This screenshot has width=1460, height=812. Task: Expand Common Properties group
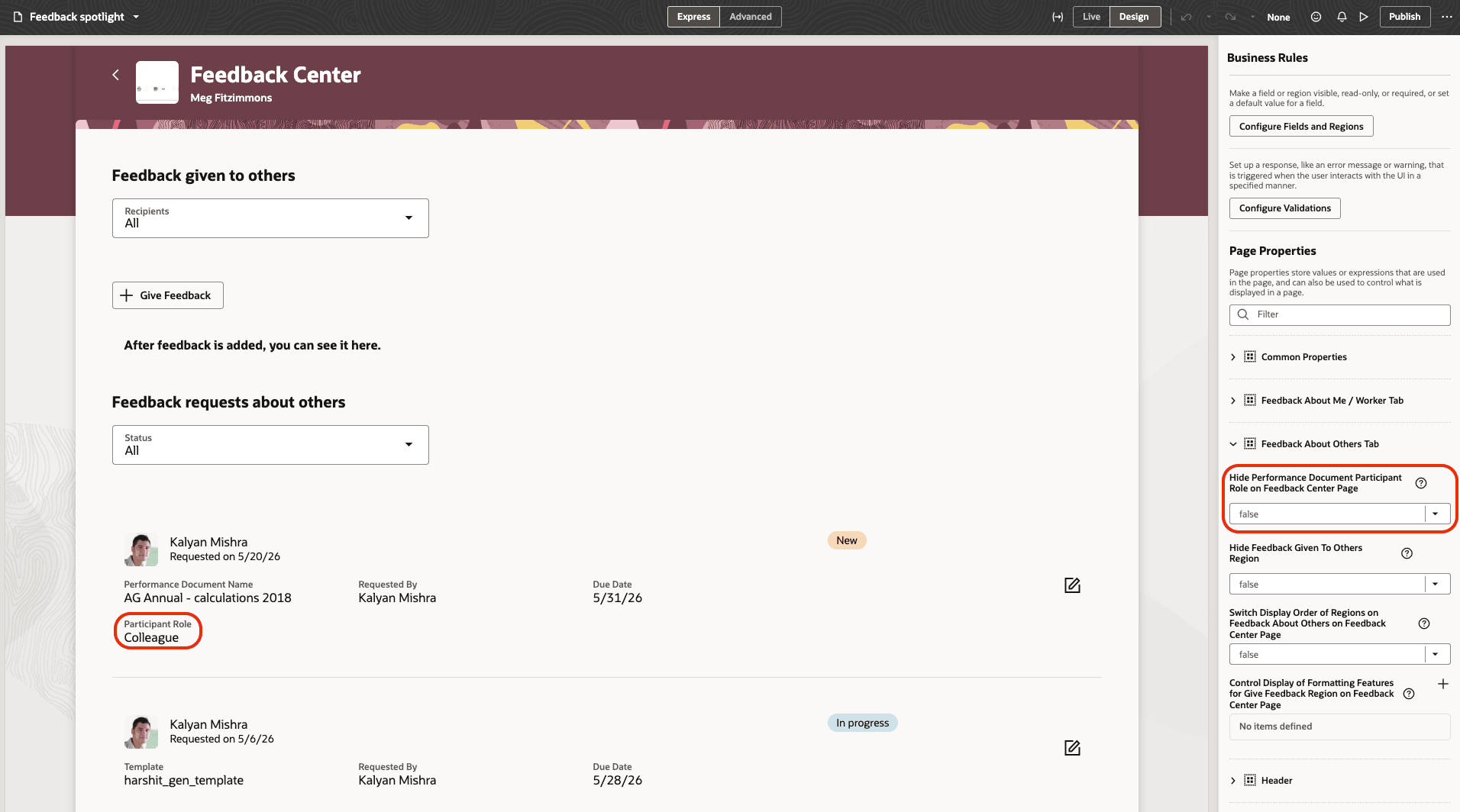(1233, 357)
